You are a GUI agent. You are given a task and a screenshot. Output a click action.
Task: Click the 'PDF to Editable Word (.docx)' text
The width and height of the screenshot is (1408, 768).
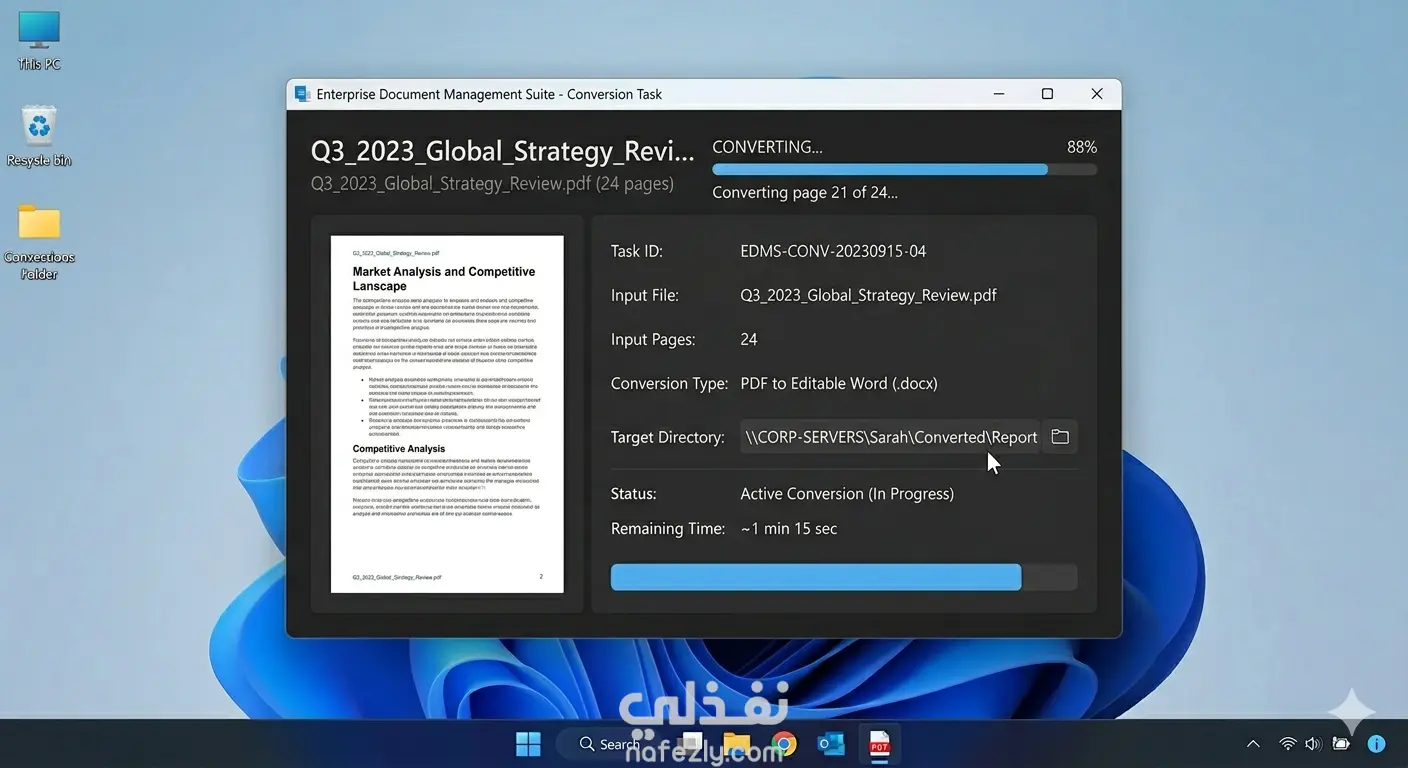tap(839, 383)
